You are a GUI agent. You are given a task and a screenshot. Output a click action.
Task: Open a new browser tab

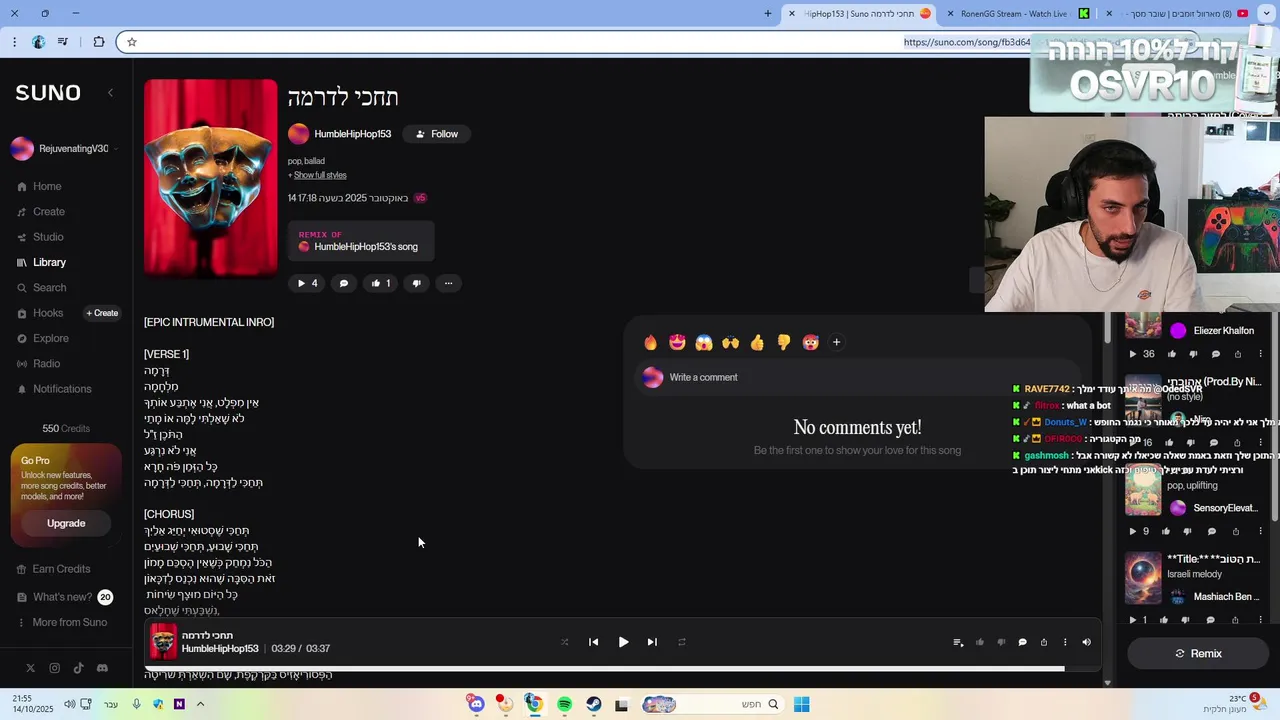tap(768, 14)
